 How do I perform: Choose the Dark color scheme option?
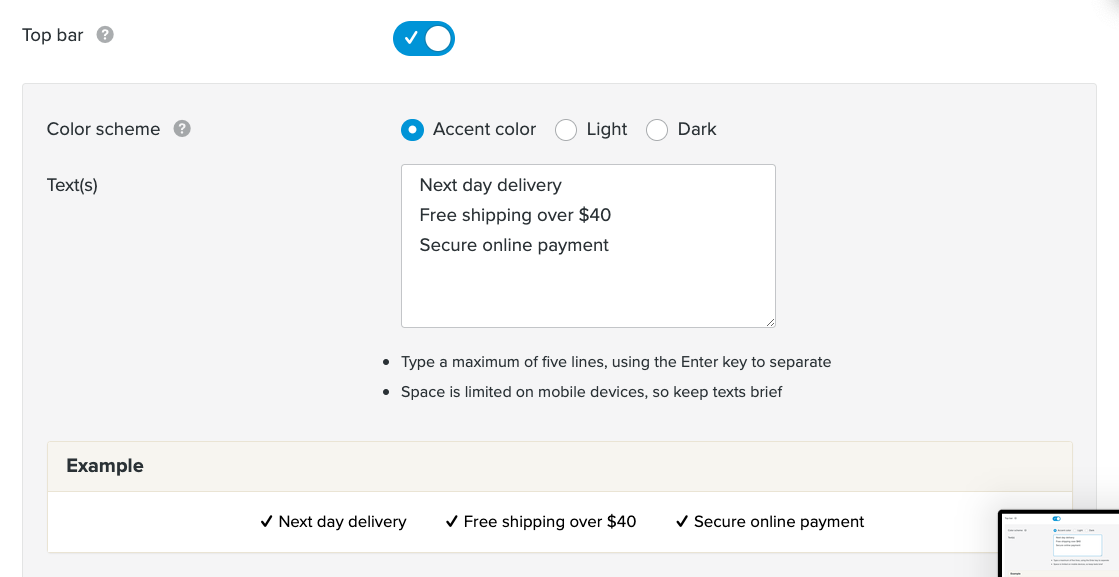click(x=657, y=129)
